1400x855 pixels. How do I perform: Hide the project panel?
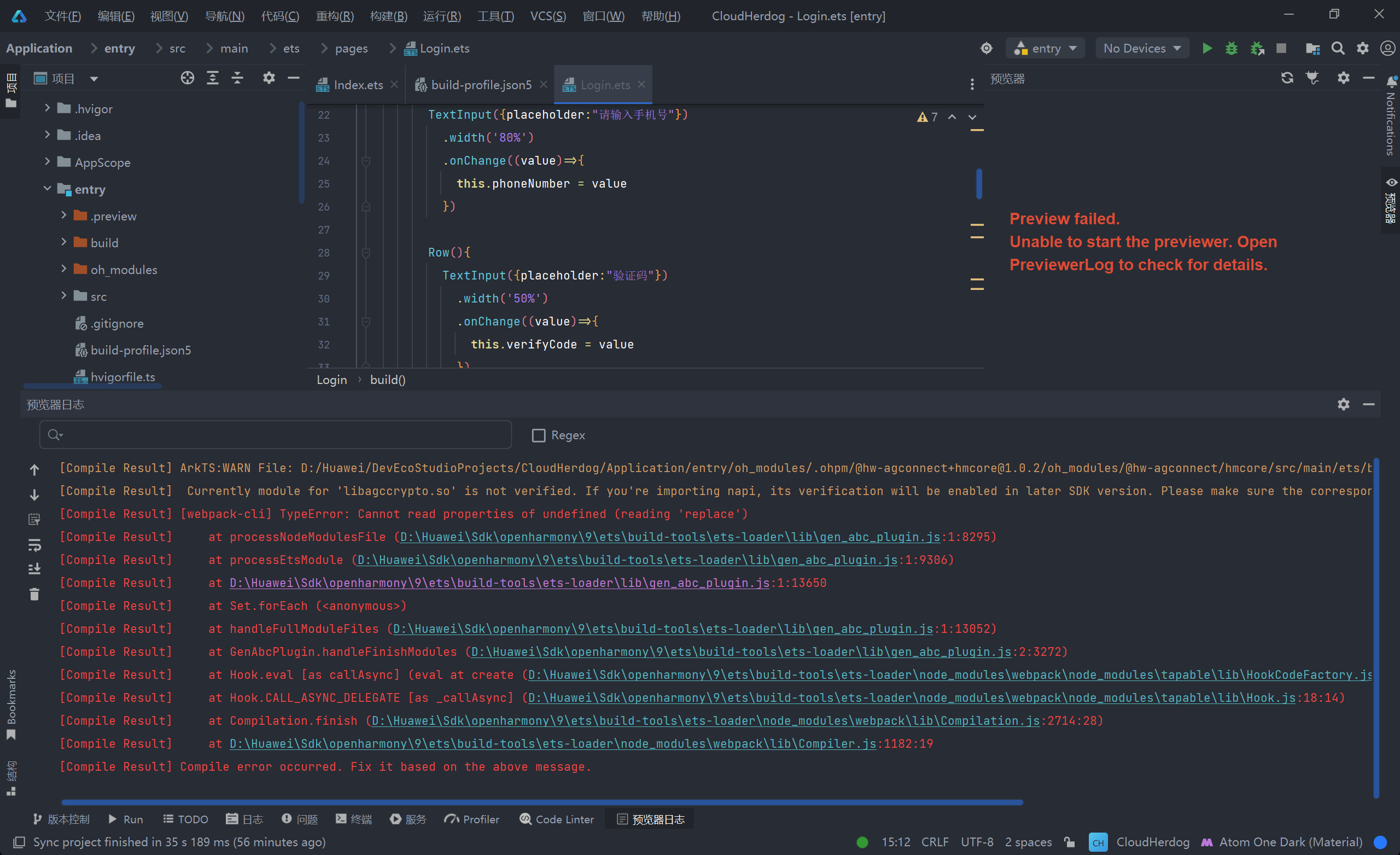tap(294, 78)
